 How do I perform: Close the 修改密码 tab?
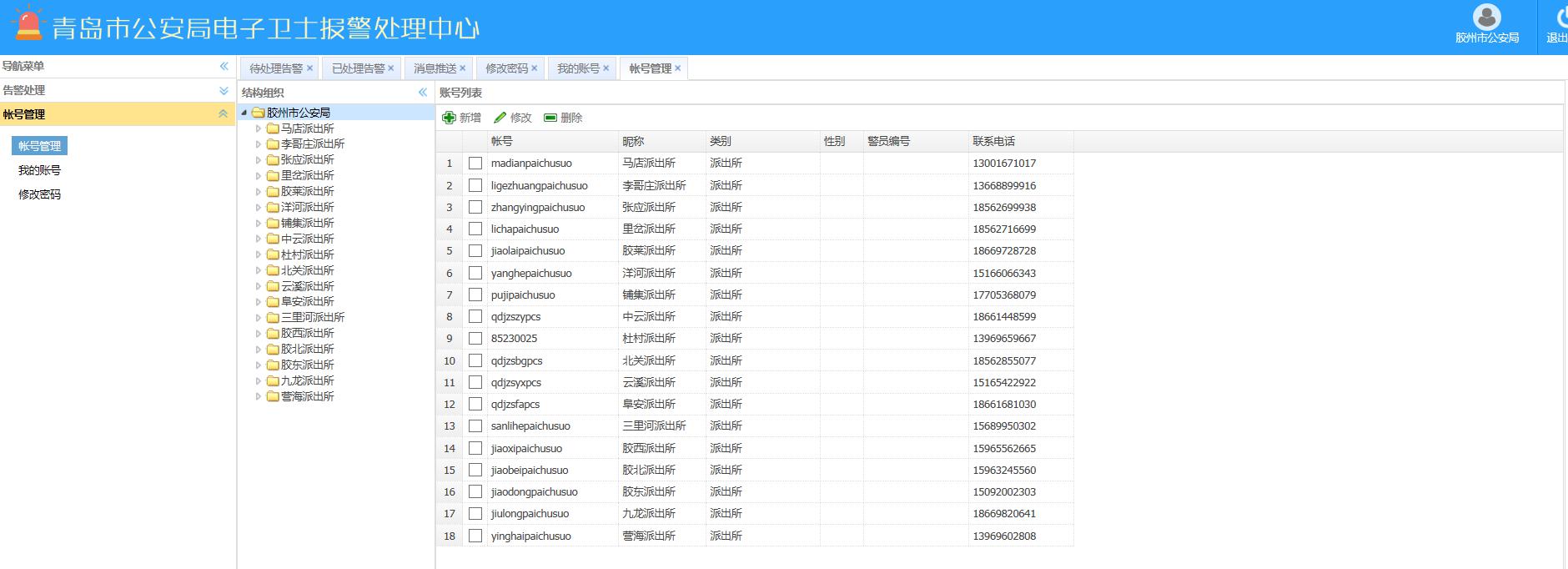point(534,68)
